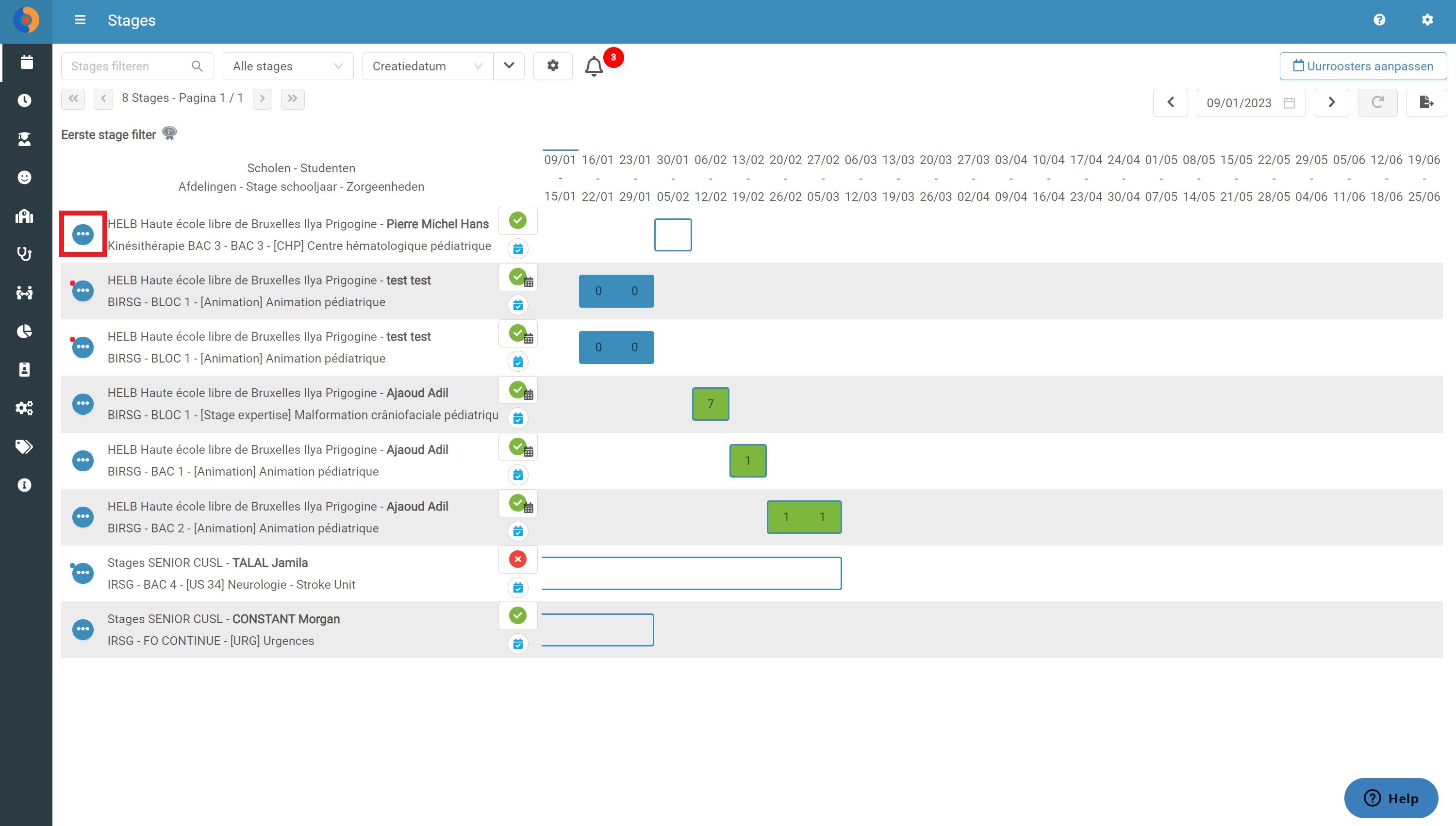The width and height of the screenshot is (1456, 826).
Task: Open settings gear in top header
Action: coord(1427,20)
